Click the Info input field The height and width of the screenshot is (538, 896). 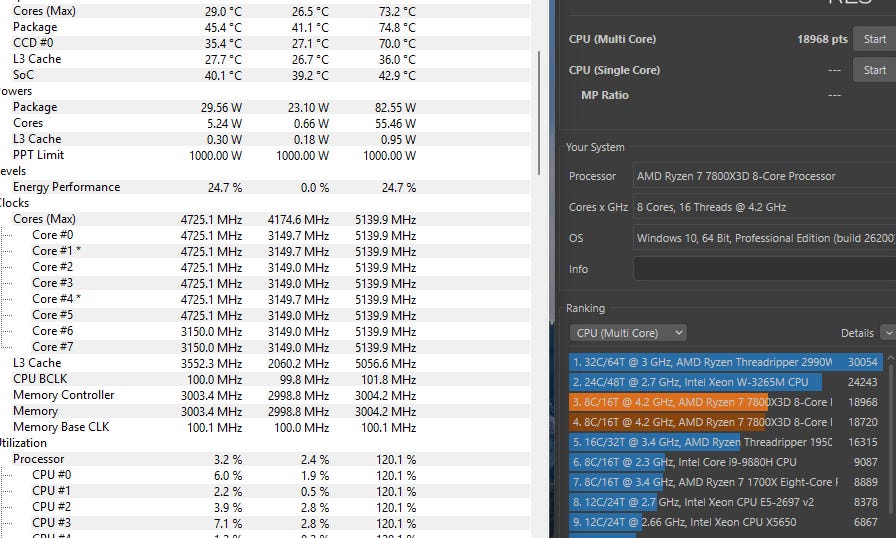(765, 268)
